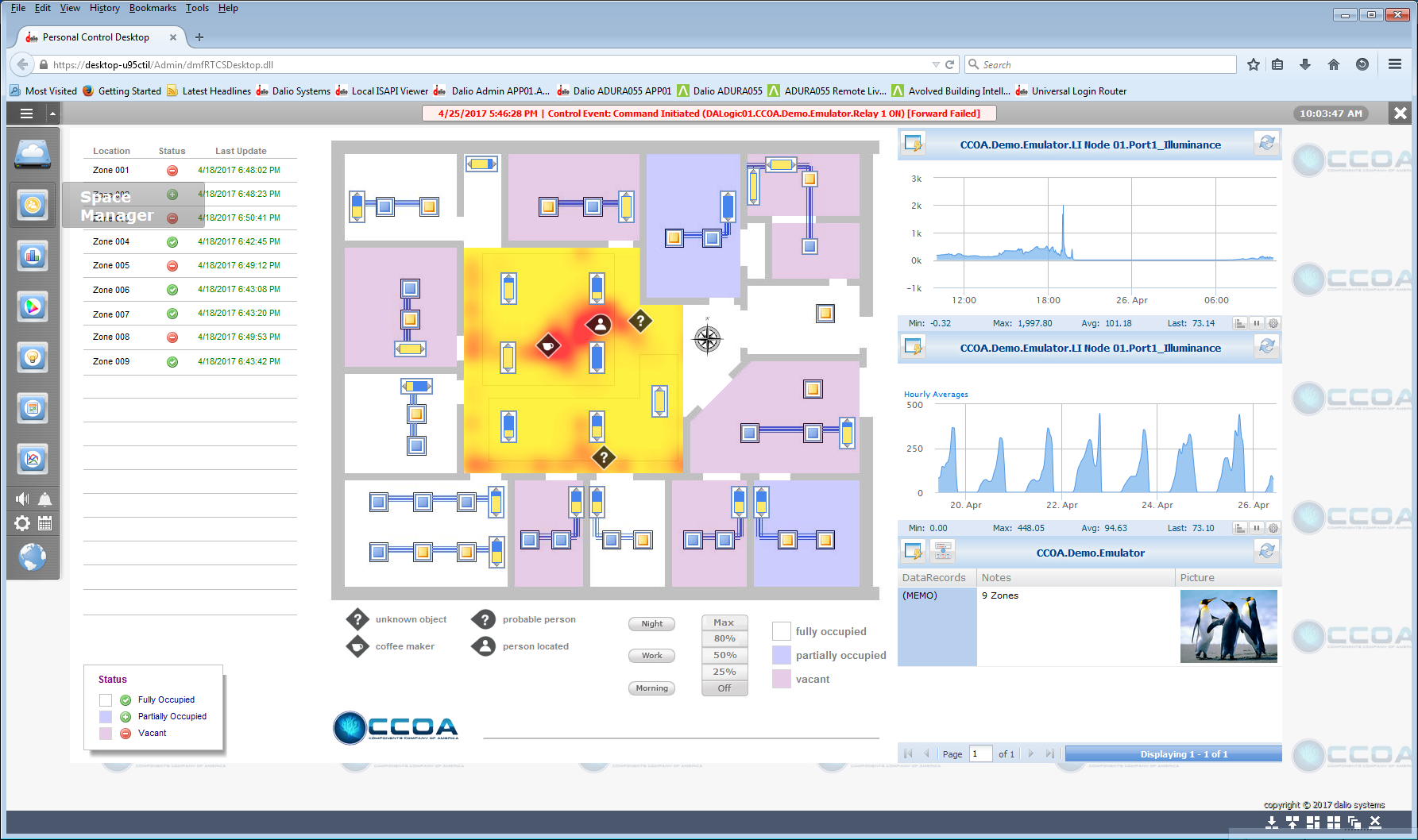Focus the browser Search box
Screen dimensions: 1418x840
pos(1100,64)
